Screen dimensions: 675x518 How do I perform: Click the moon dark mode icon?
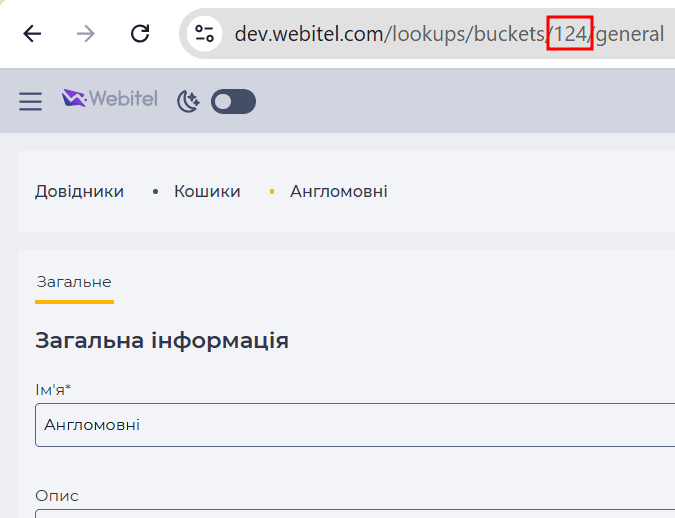(188, 102)
